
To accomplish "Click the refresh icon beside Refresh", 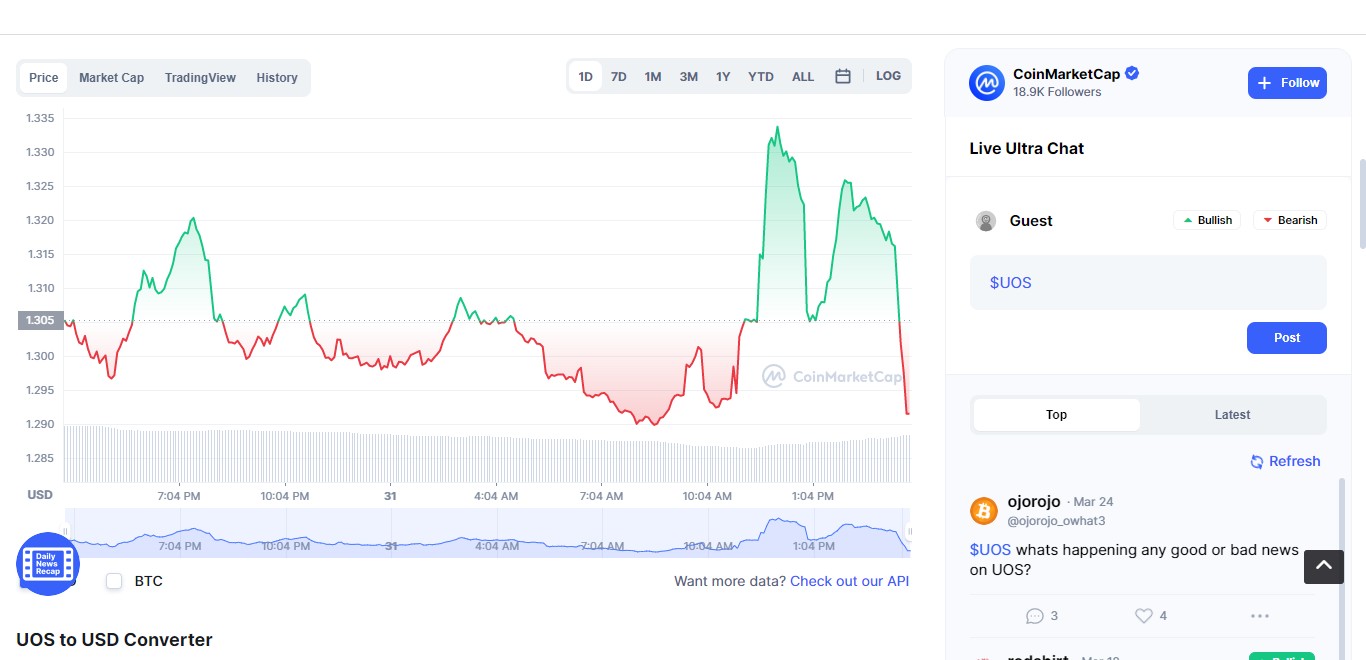I will tap(1257, 461).
